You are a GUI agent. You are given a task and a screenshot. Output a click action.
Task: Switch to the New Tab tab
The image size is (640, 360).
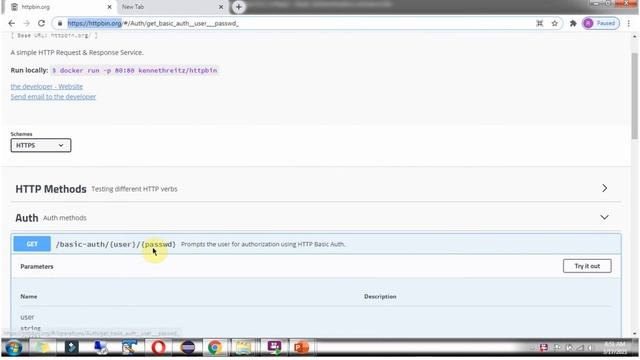coord(171,7)
